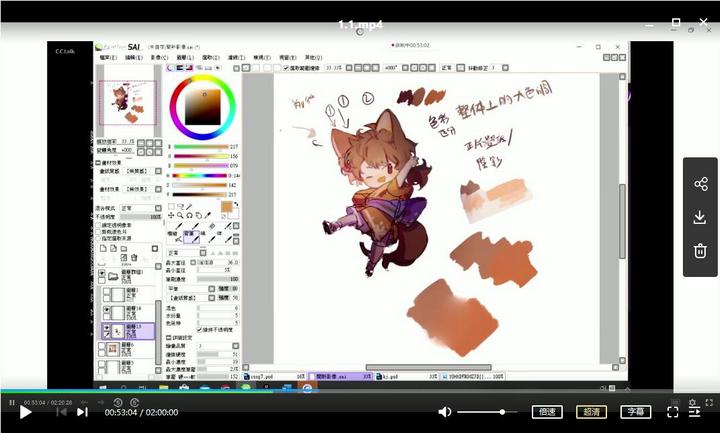Click the large play button of the video player
The height and width of the screenshot is (433, 720).
click(25, 412)
